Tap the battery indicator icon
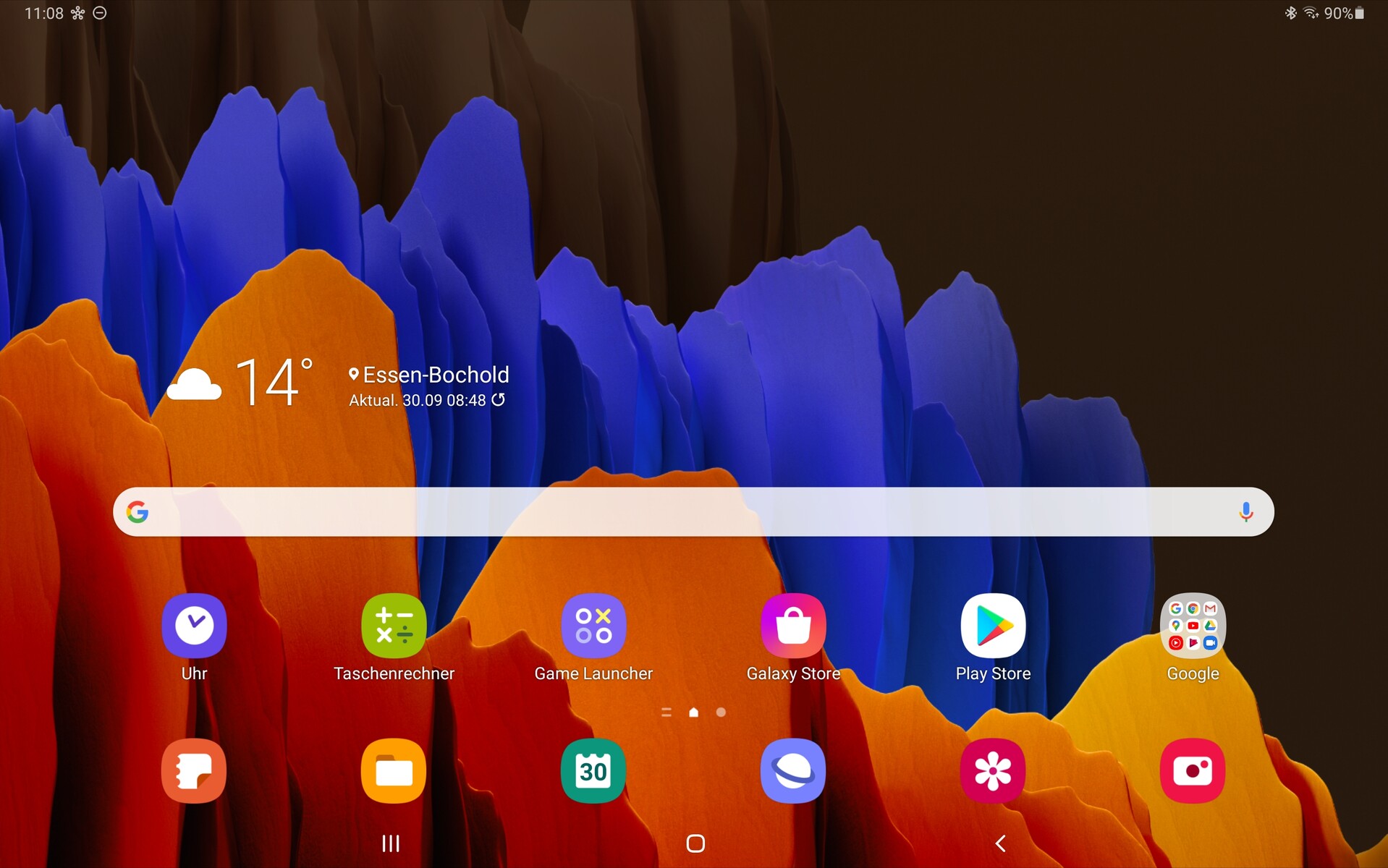Screen dimensions: 1388x868 pos(1360,13)
